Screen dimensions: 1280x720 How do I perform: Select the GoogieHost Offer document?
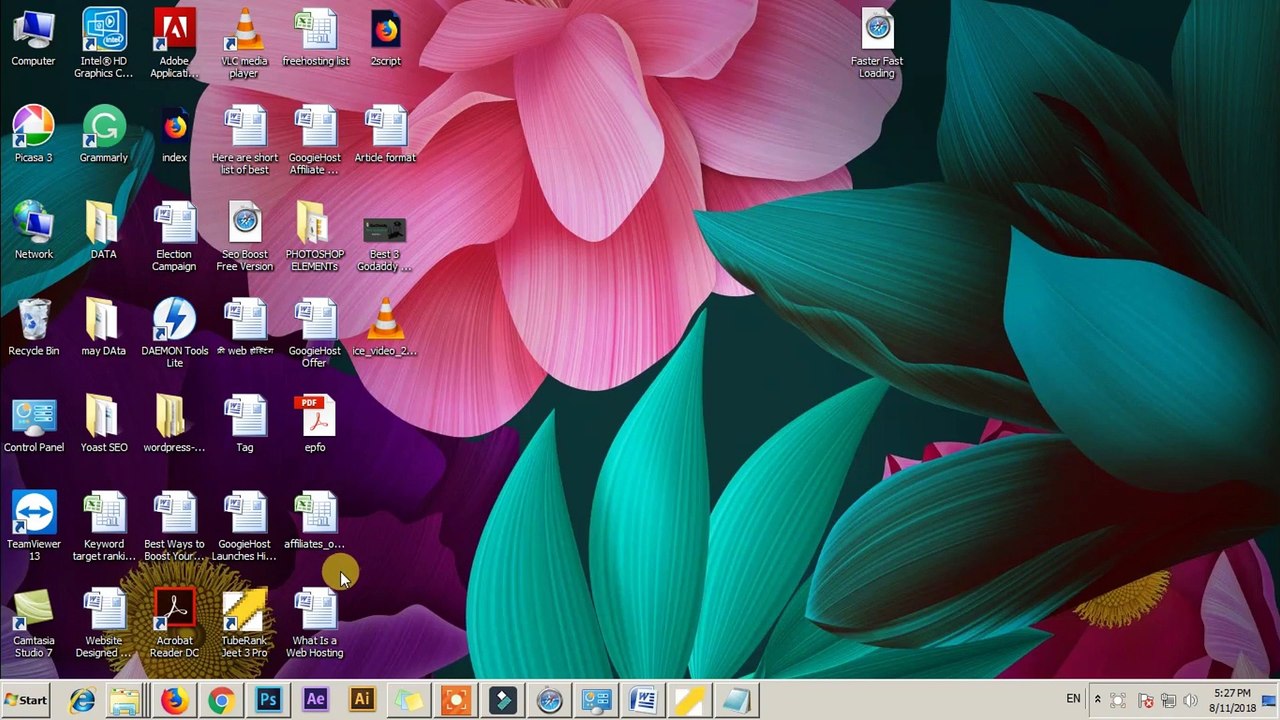point(315,334)
